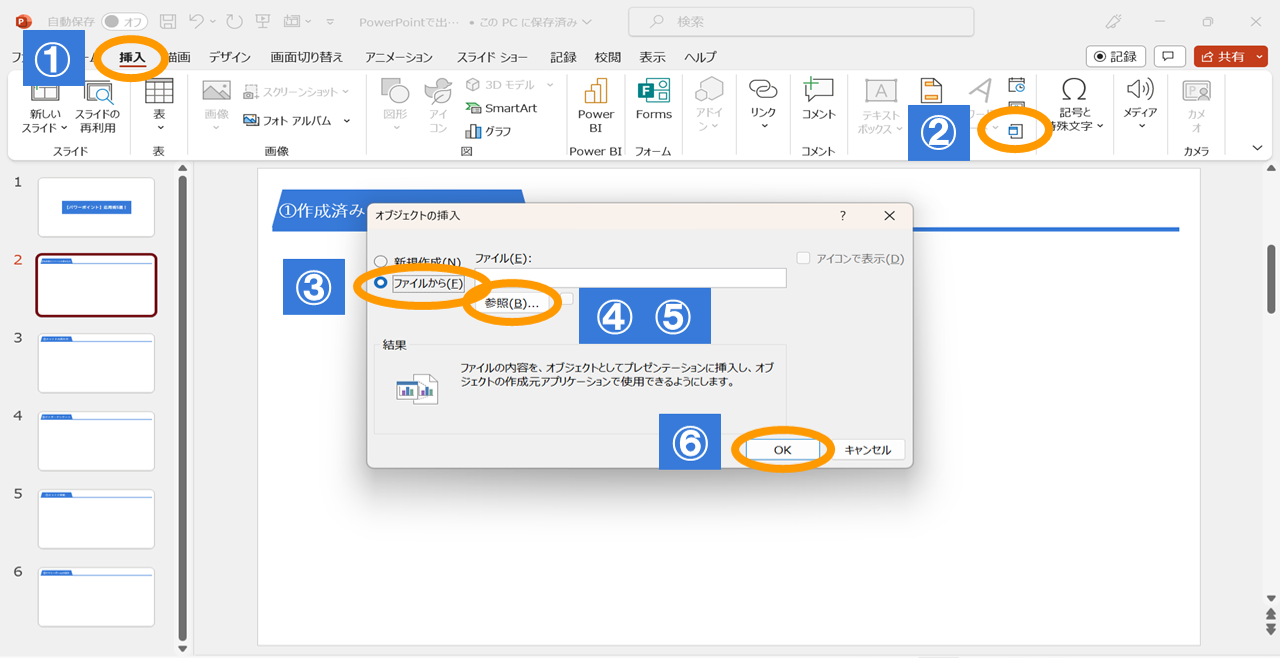Click the Coming Soon megaphone icon in title bar
Viewport: 1280px width, 658px height.
[x=1114, y=21]
